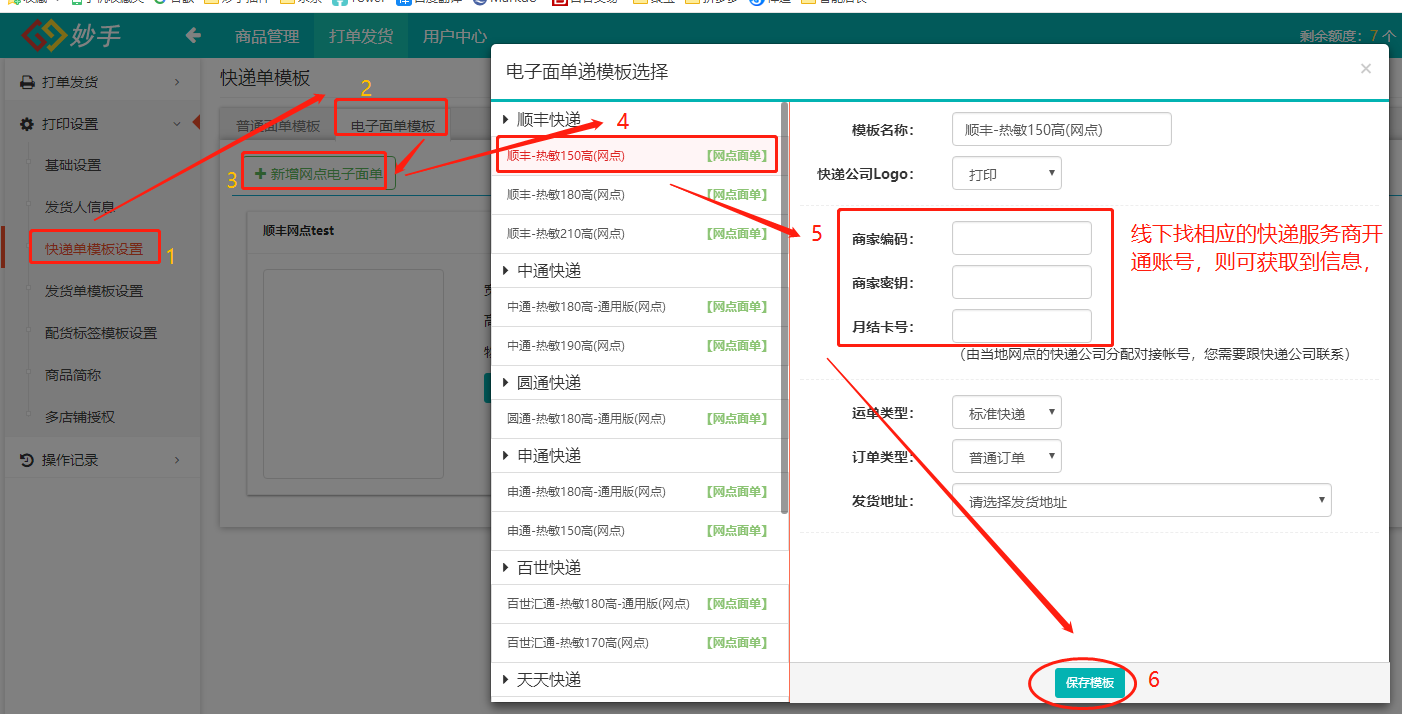Open the 运单类型 dropdown
The height and width of the screenshot is (714, 1402).
1006,412
